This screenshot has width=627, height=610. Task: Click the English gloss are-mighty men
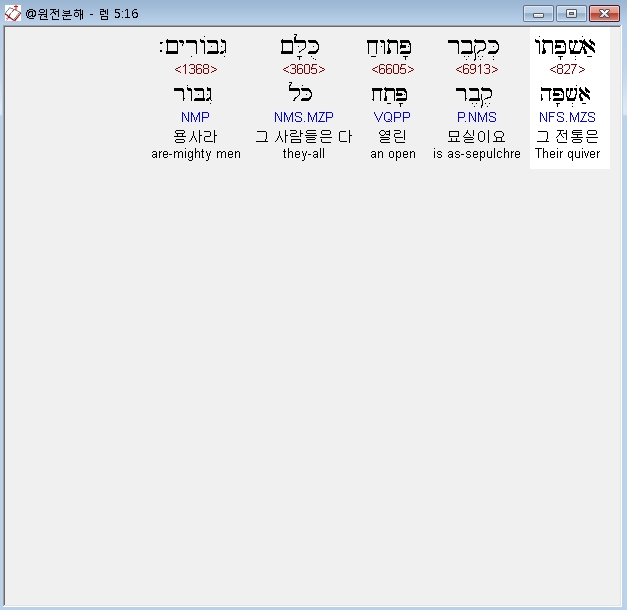(196, 154)
